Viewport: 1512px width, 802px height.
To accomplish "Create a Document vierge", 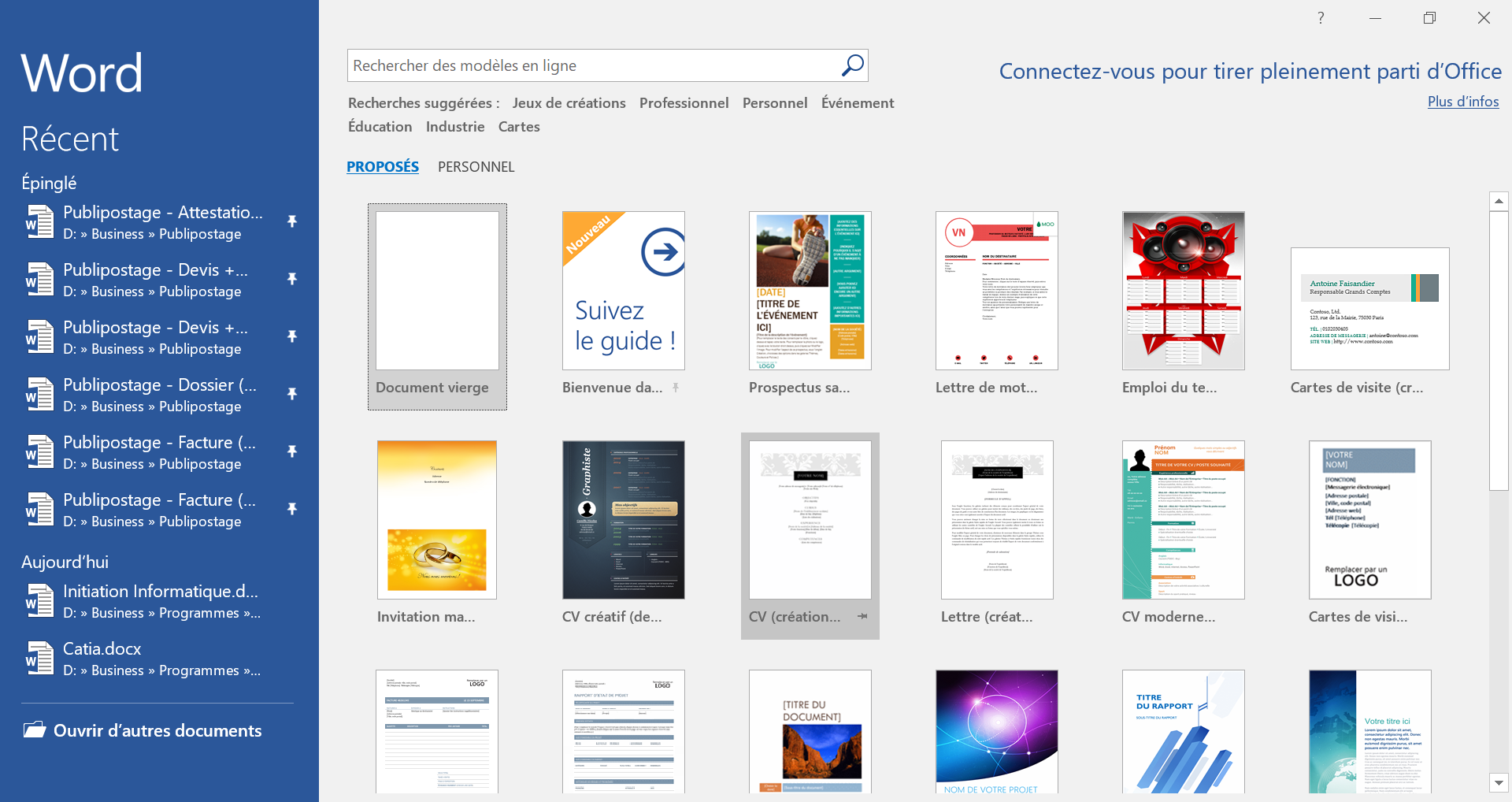I will 437,306.
